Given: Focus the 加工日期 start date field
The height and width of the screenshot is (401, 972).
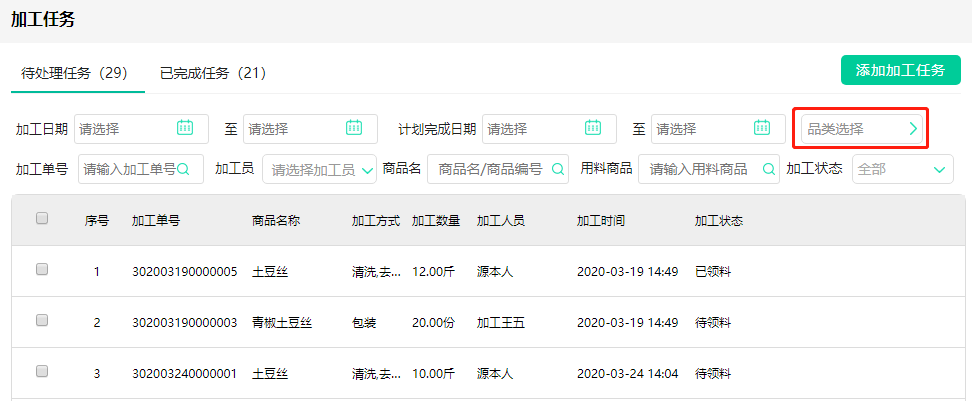Looking at the screenshot, I should [x=141, y=129].
